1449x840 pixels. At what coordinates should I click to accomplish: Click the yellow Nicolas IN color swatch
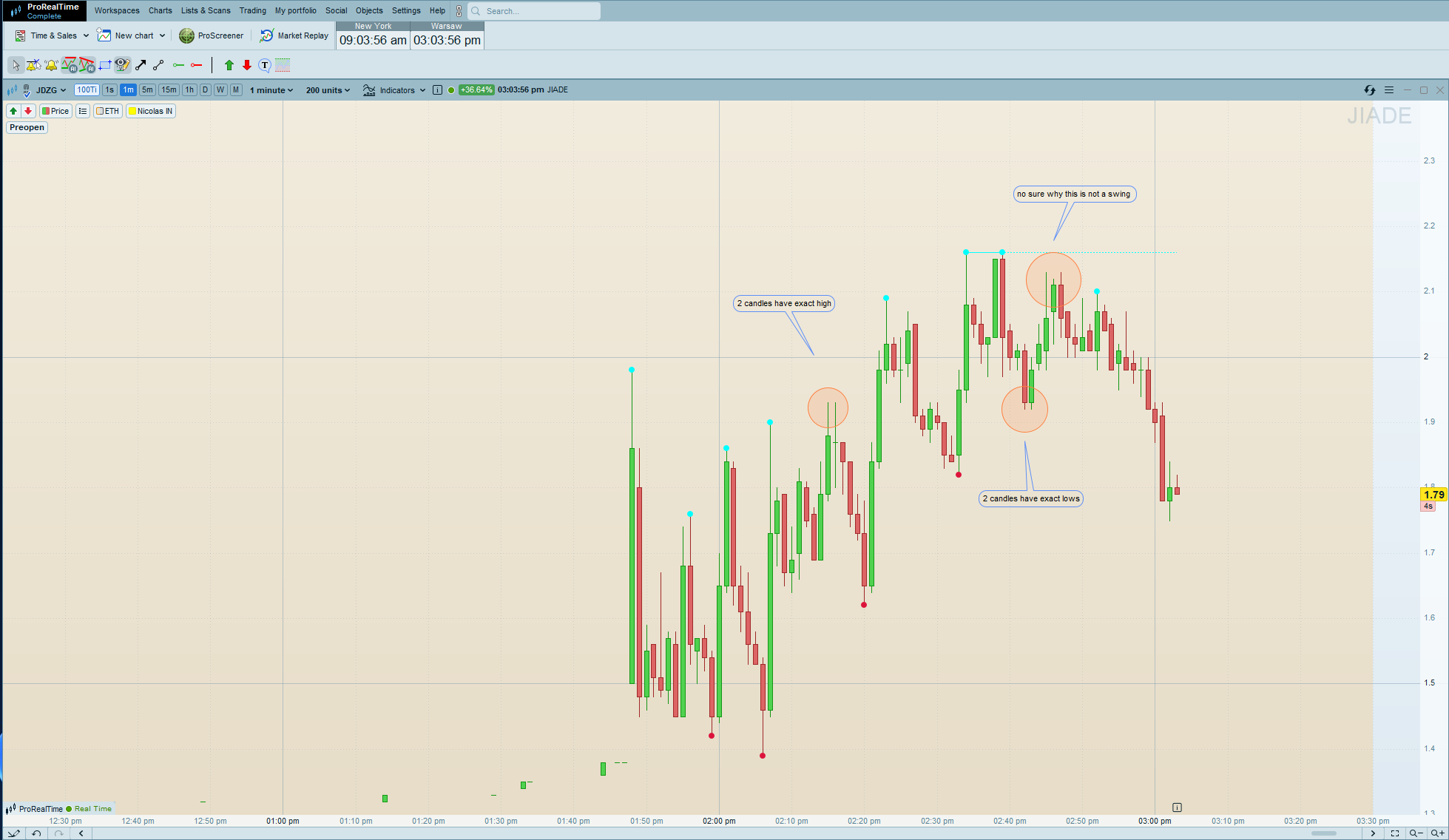[x=132, y=111]
